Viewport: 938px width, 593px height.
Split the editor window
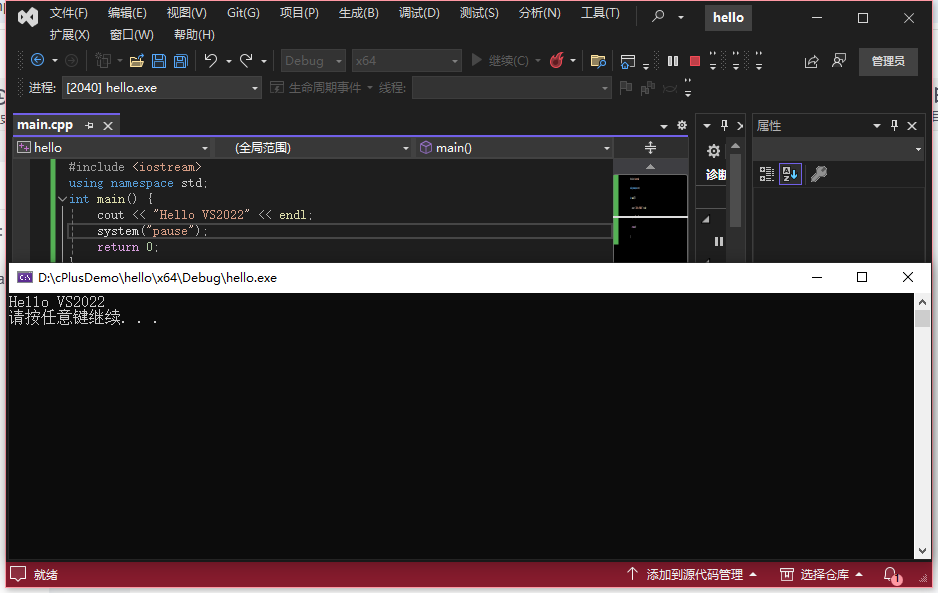[650, 147]
